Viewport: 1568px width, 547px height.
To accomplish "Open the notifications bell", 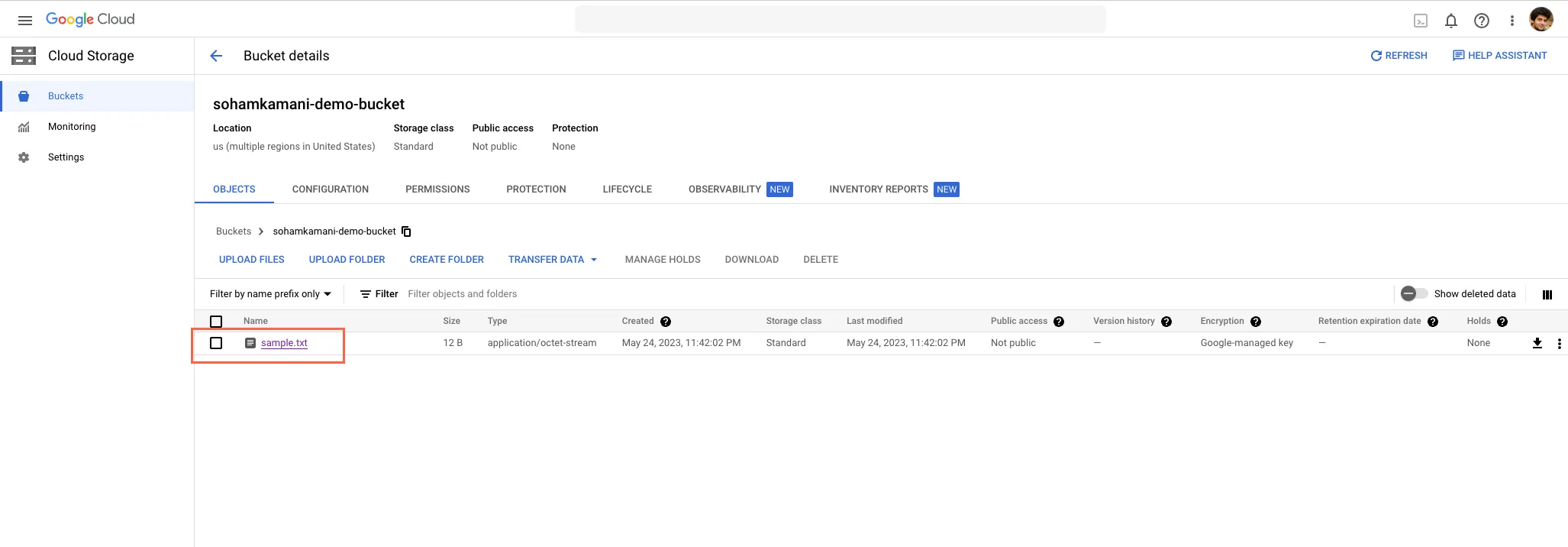I will click(1450, 21).
